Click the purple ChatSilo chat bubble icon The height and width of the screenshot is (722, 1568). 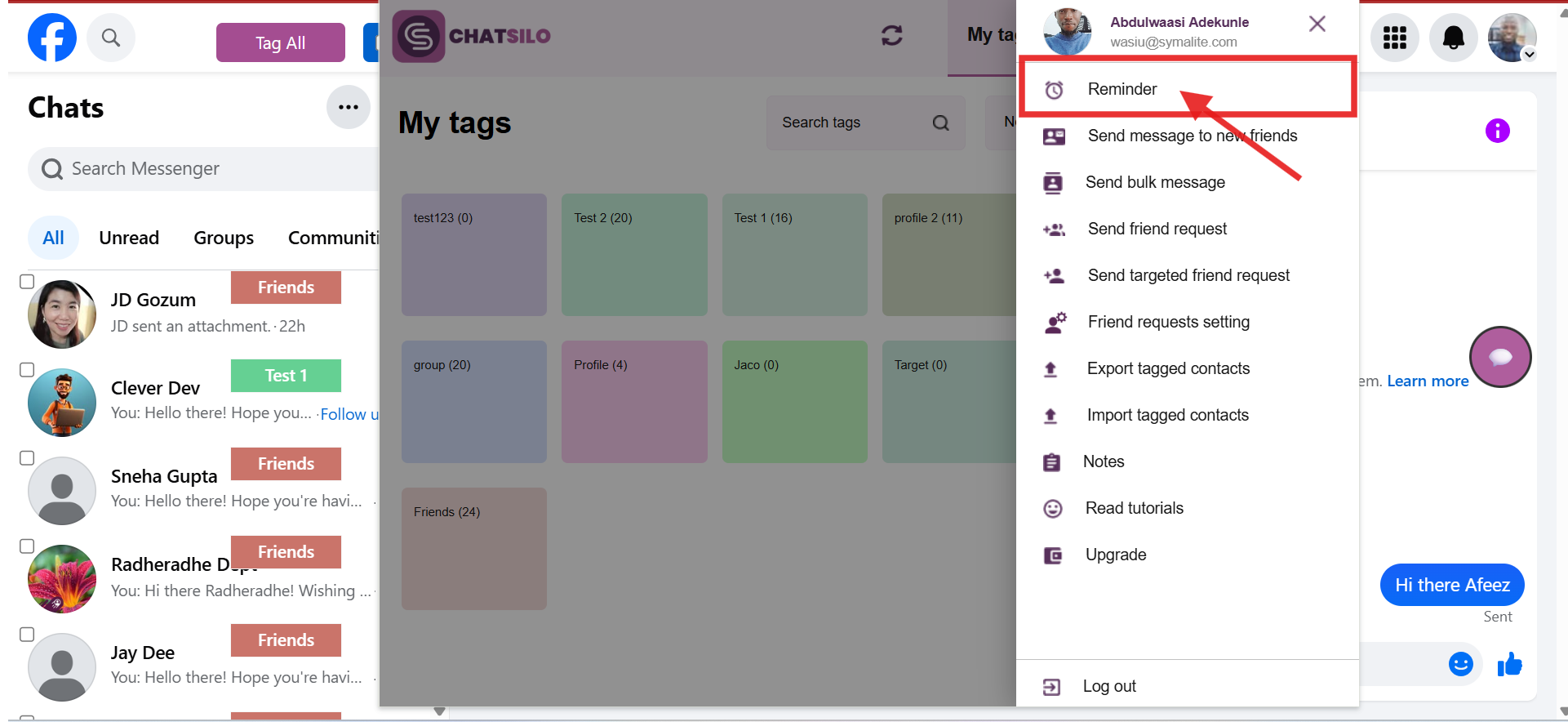point(1500,357)
